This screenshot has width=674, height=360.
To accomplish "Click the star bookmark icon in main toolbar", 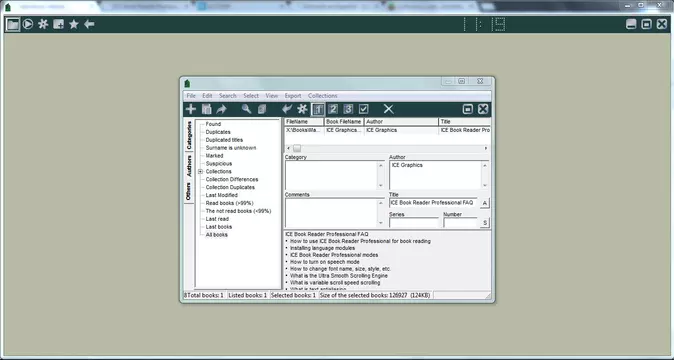I will coord(74,24).
